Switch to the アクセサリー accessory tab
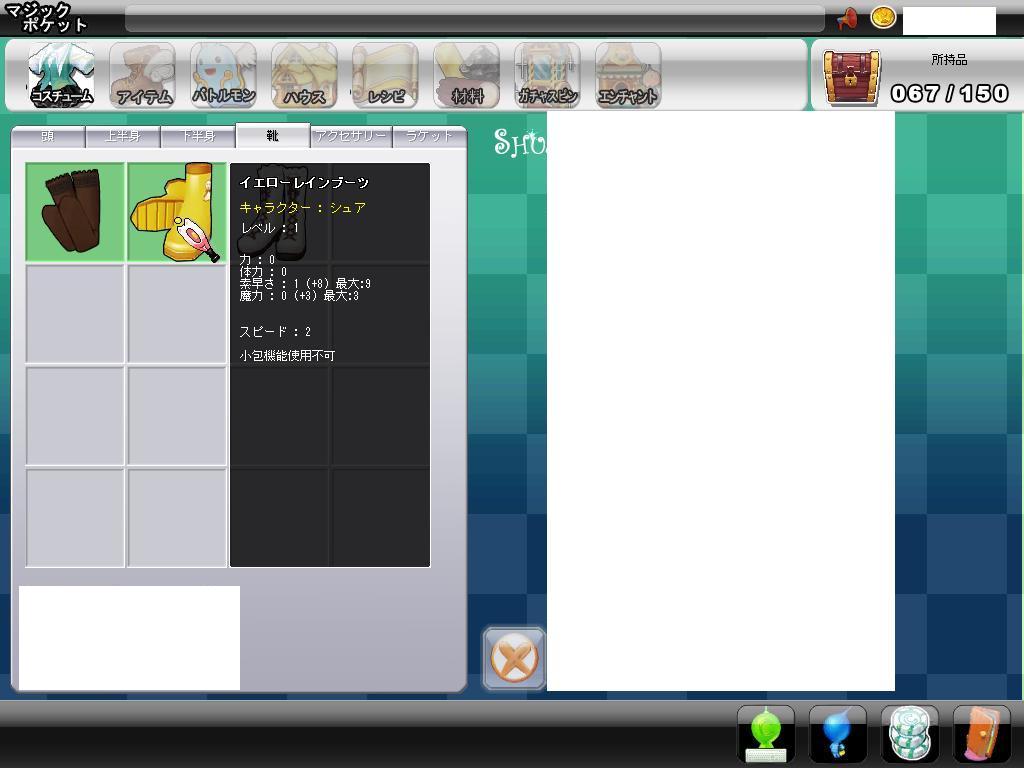Screen dimensions: 1024x768 350,136
